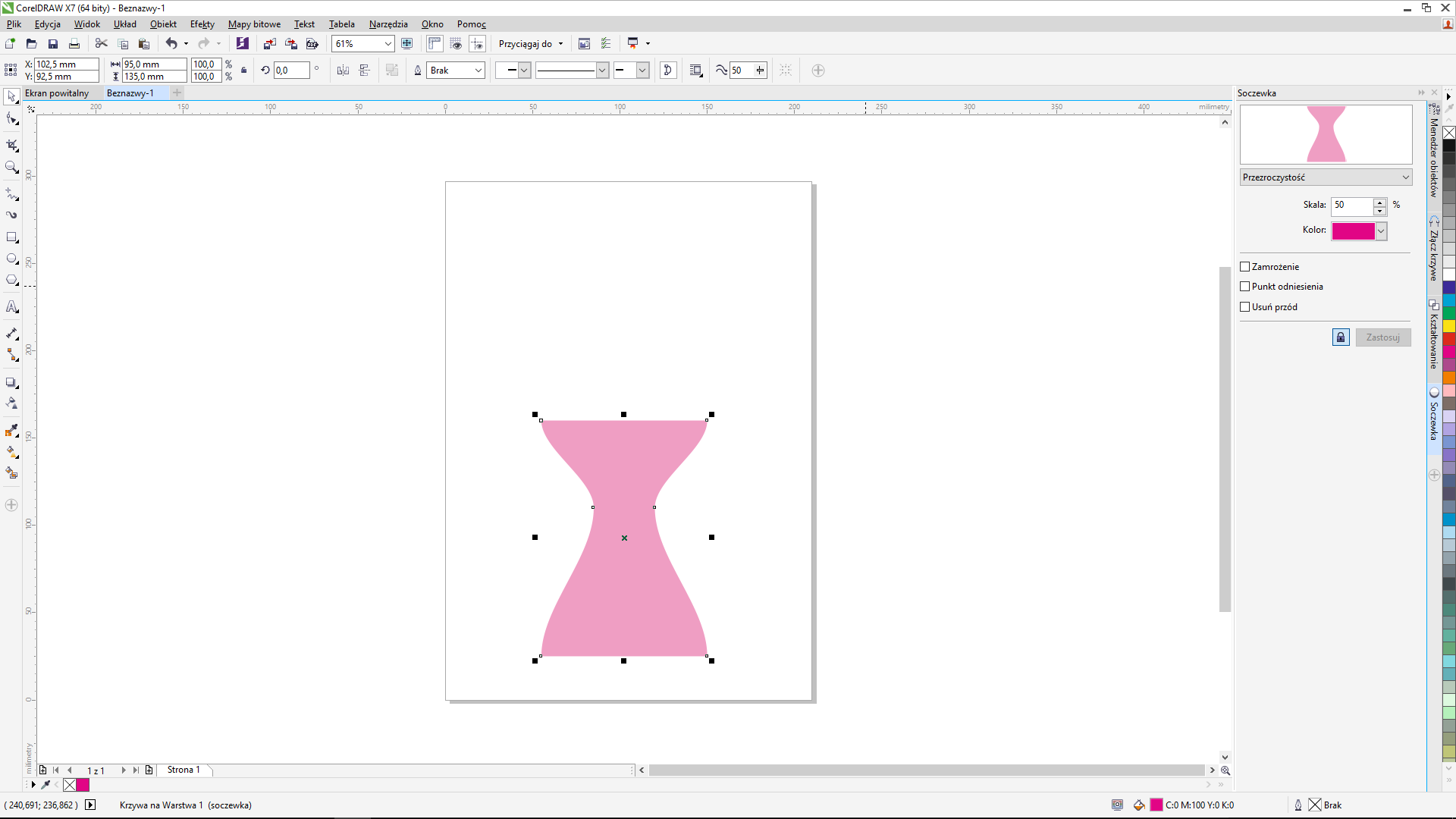The image size is (1456, 819).
Task: Toggle the Usuń przód checkbox
Action: 1245,307
